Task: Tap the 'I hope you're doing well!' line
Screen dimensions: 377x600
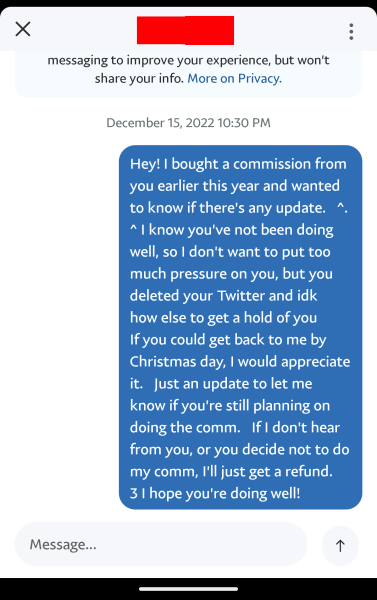Action: point(220,493)
